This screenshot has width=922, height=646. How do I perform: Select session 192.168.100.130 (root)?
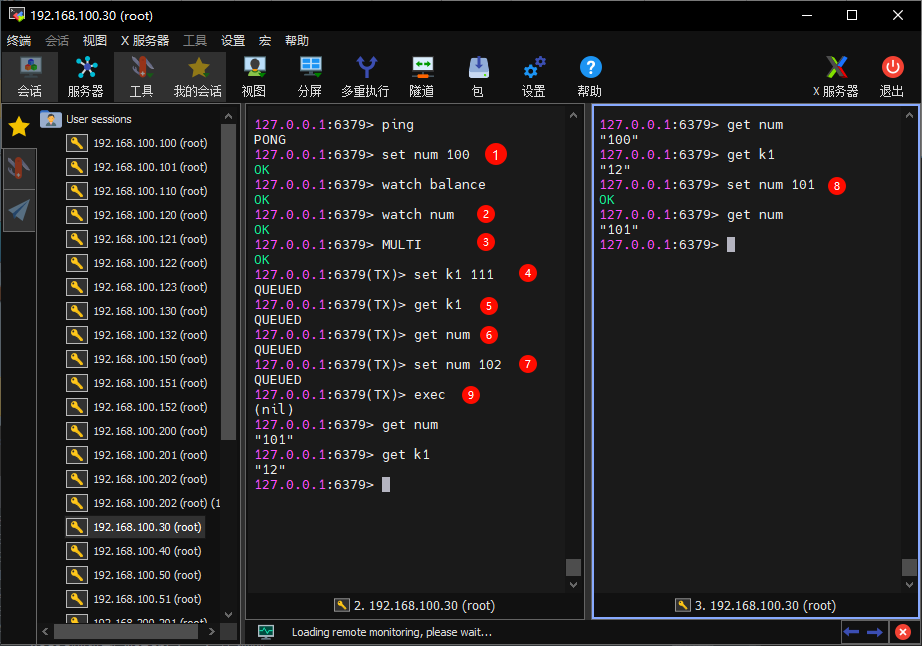pos(137,311)
